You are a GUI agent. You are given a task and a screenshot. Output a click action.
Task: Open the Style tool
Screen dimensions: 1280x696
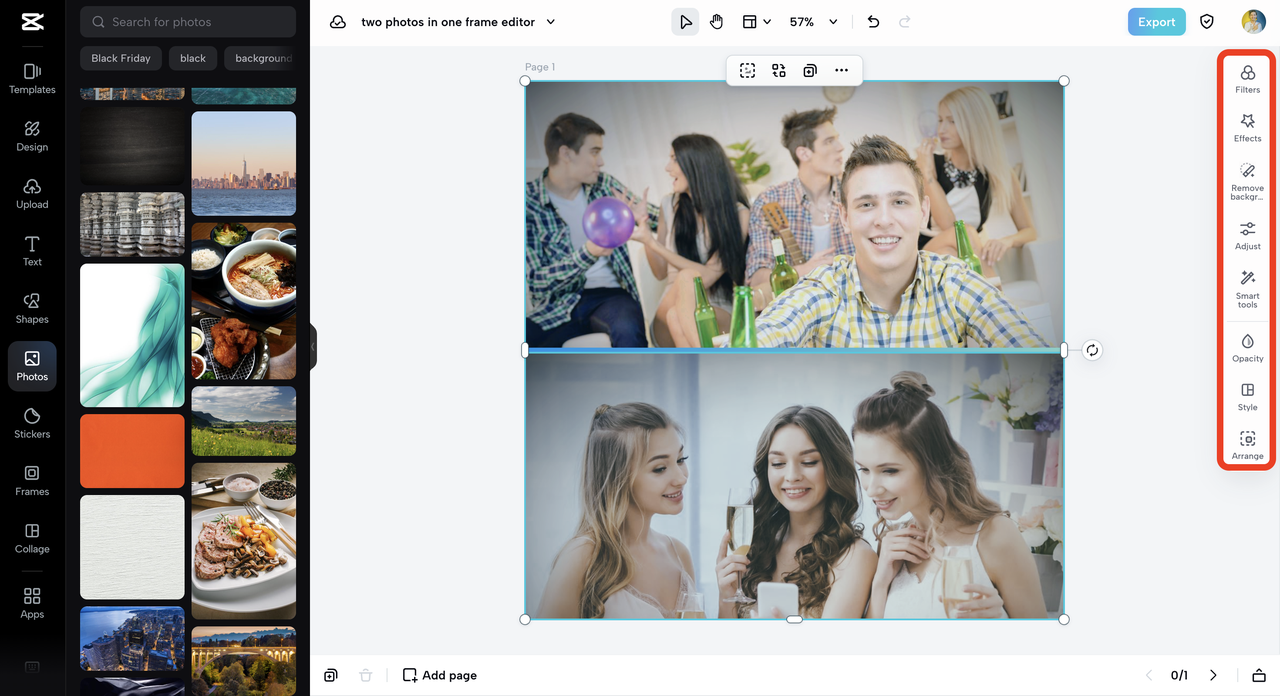tap(1247, 397)
